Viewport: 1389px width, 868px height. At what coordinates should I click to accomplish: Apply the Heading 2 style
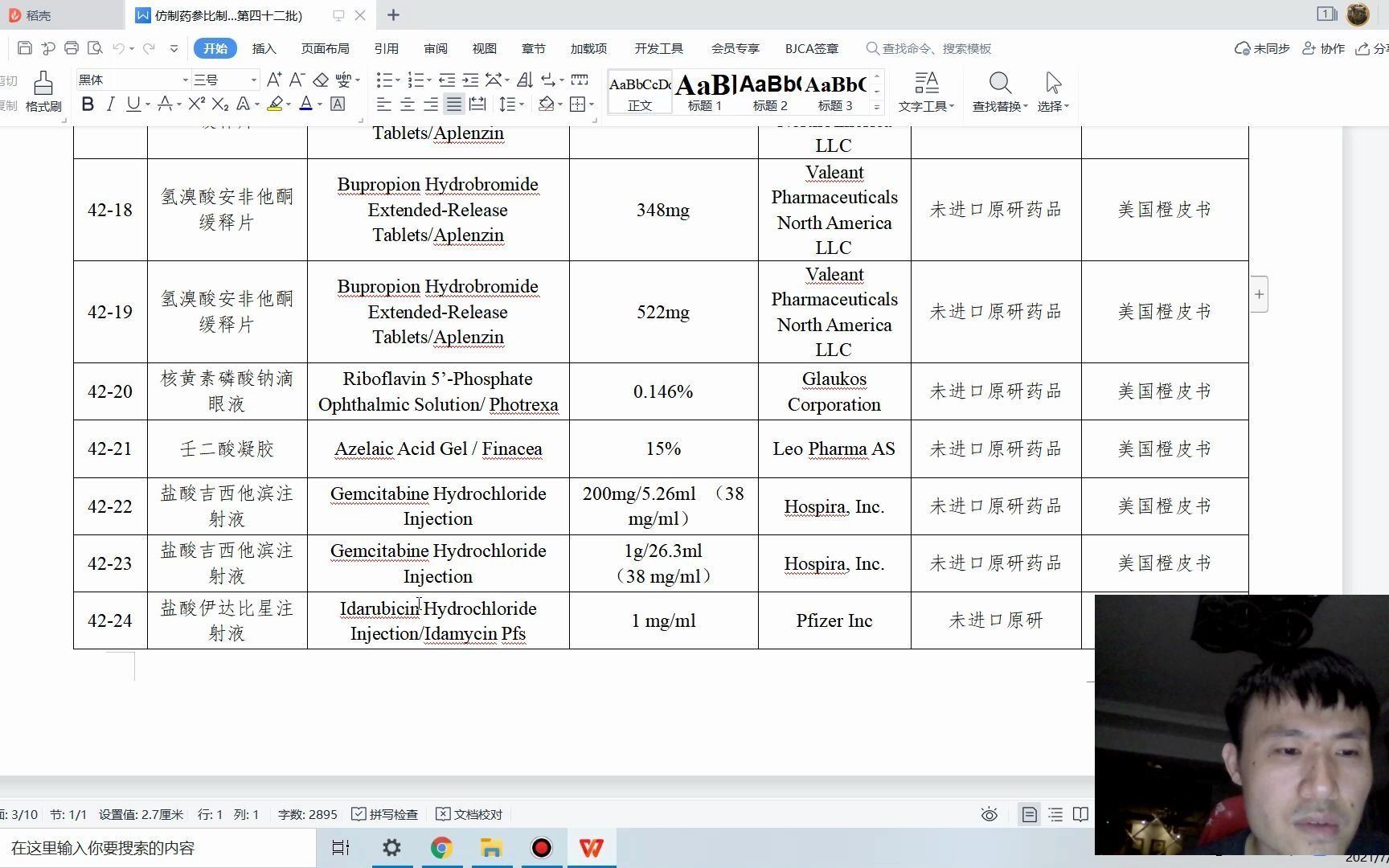tap(770, 92)
